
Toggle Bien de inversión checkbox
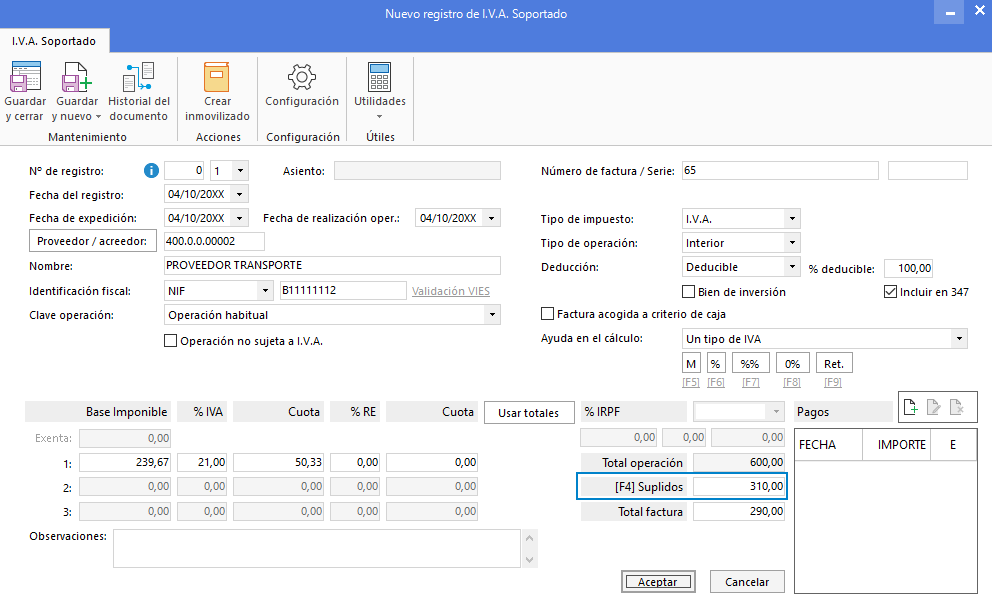click(688, 292)
